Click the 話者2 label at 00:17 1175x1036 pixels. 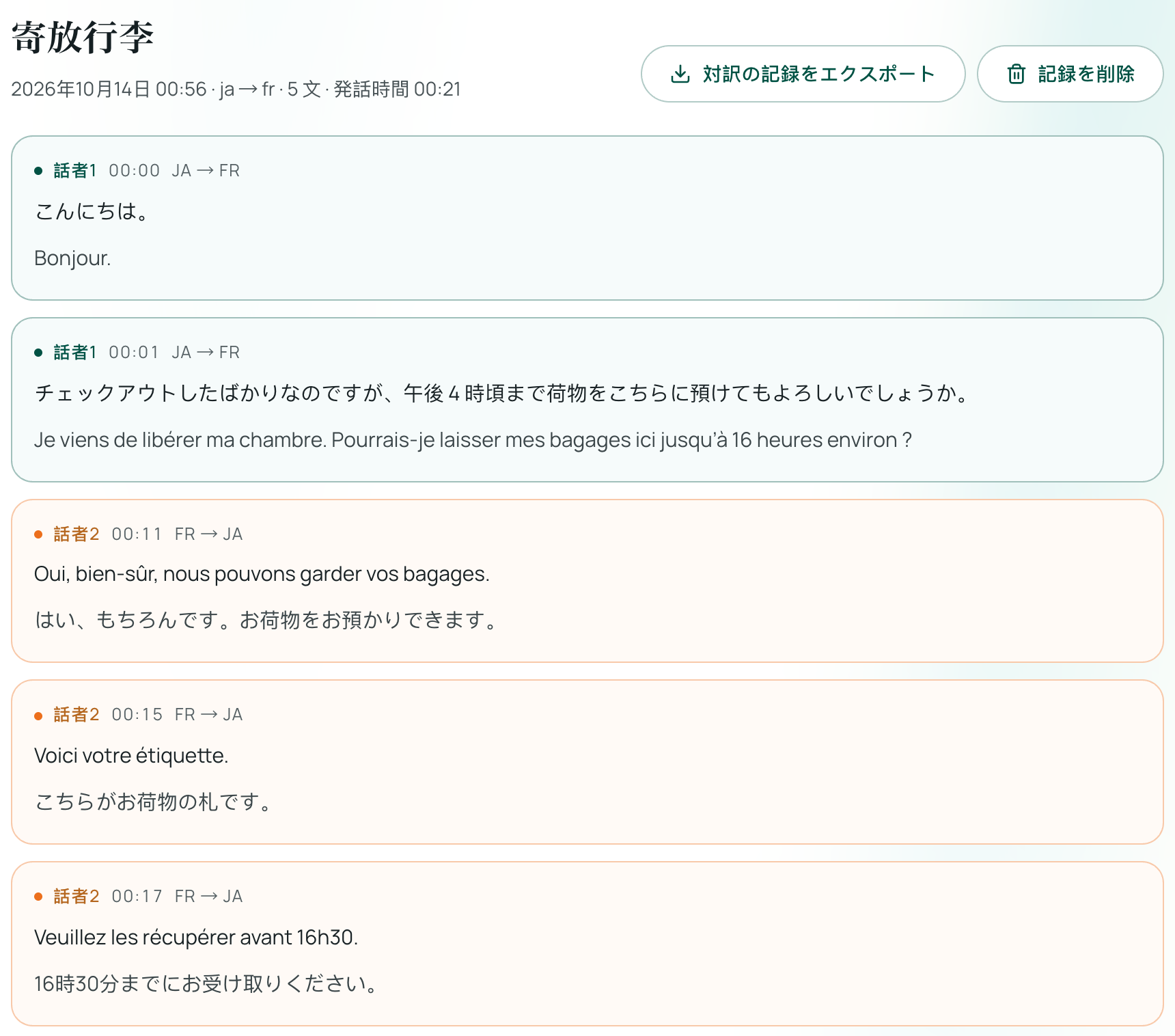(77, 897)
